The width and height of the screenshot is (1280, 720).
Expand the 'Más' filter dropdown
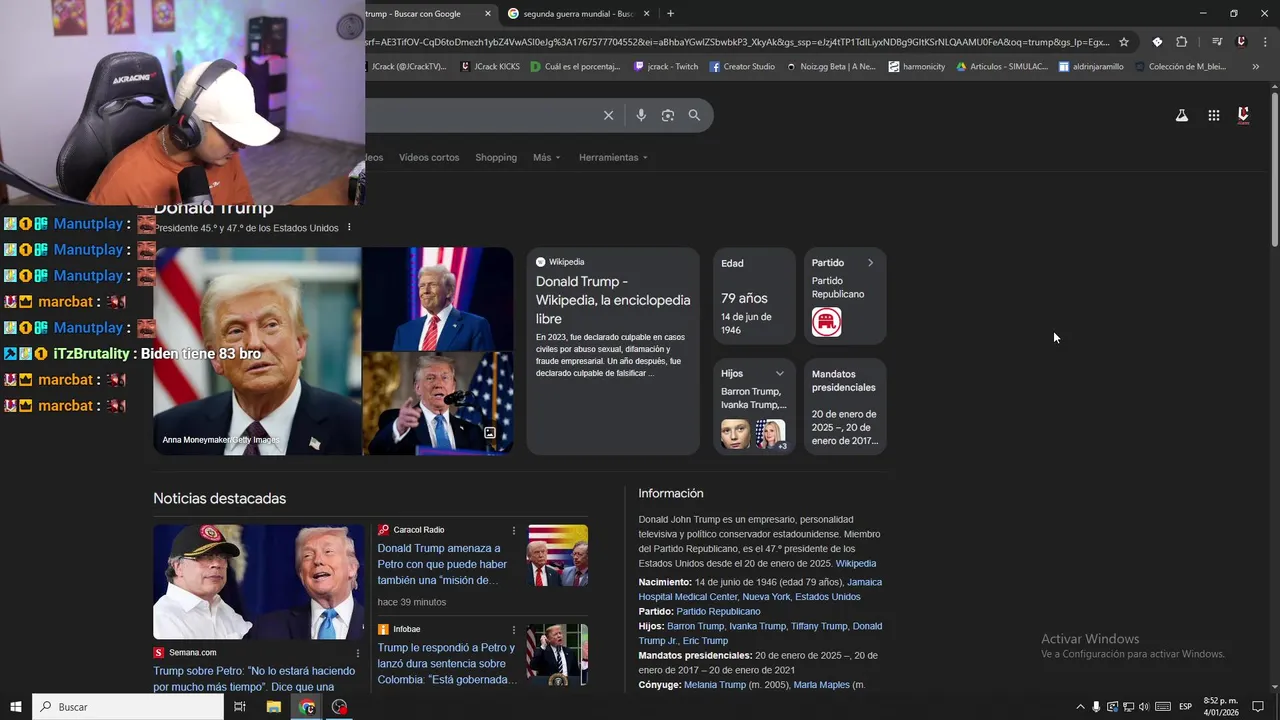pyautogui.click(x=546, y=157)
